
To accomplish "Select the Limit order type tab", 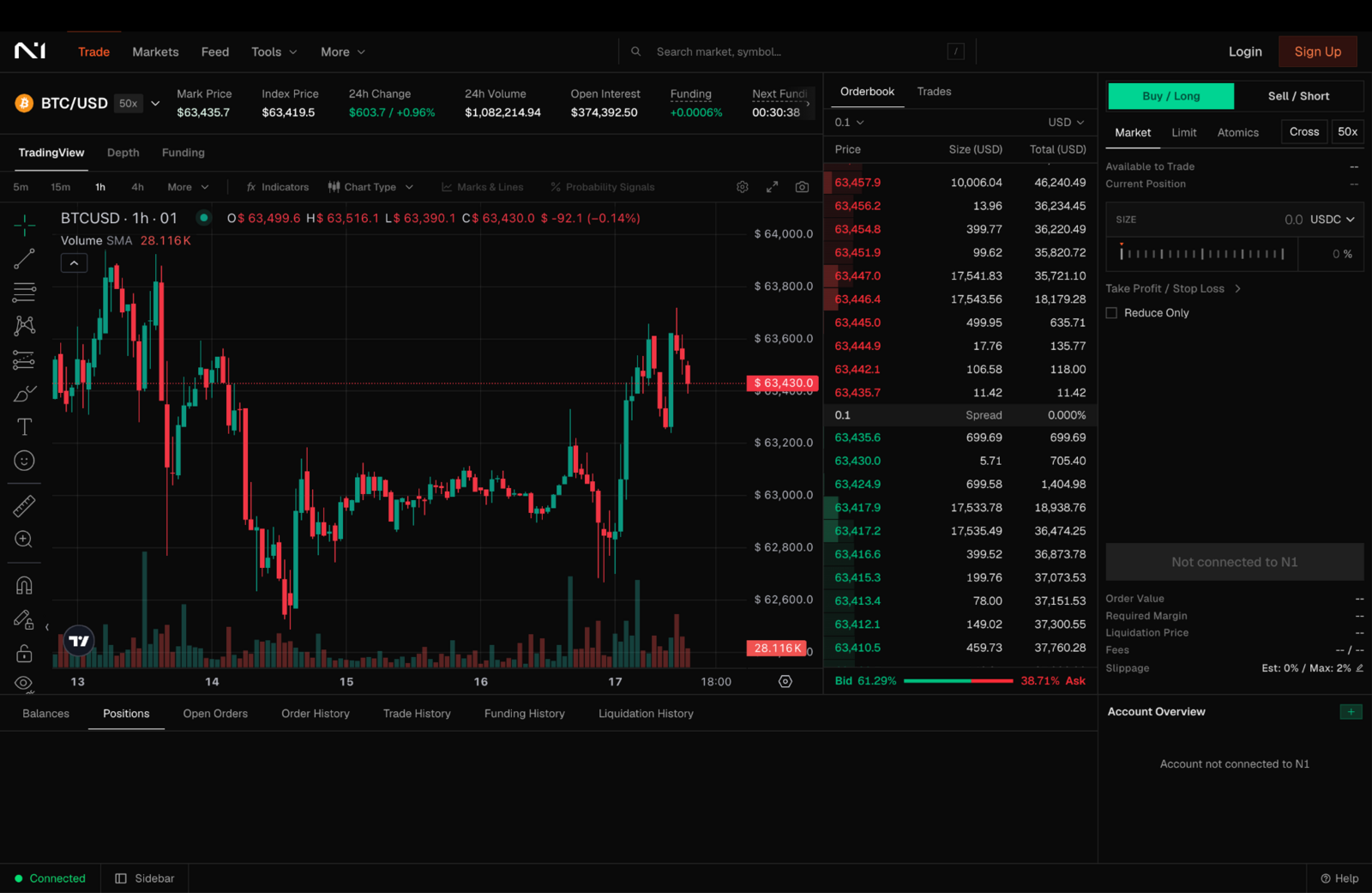I will click(1183, 133).
